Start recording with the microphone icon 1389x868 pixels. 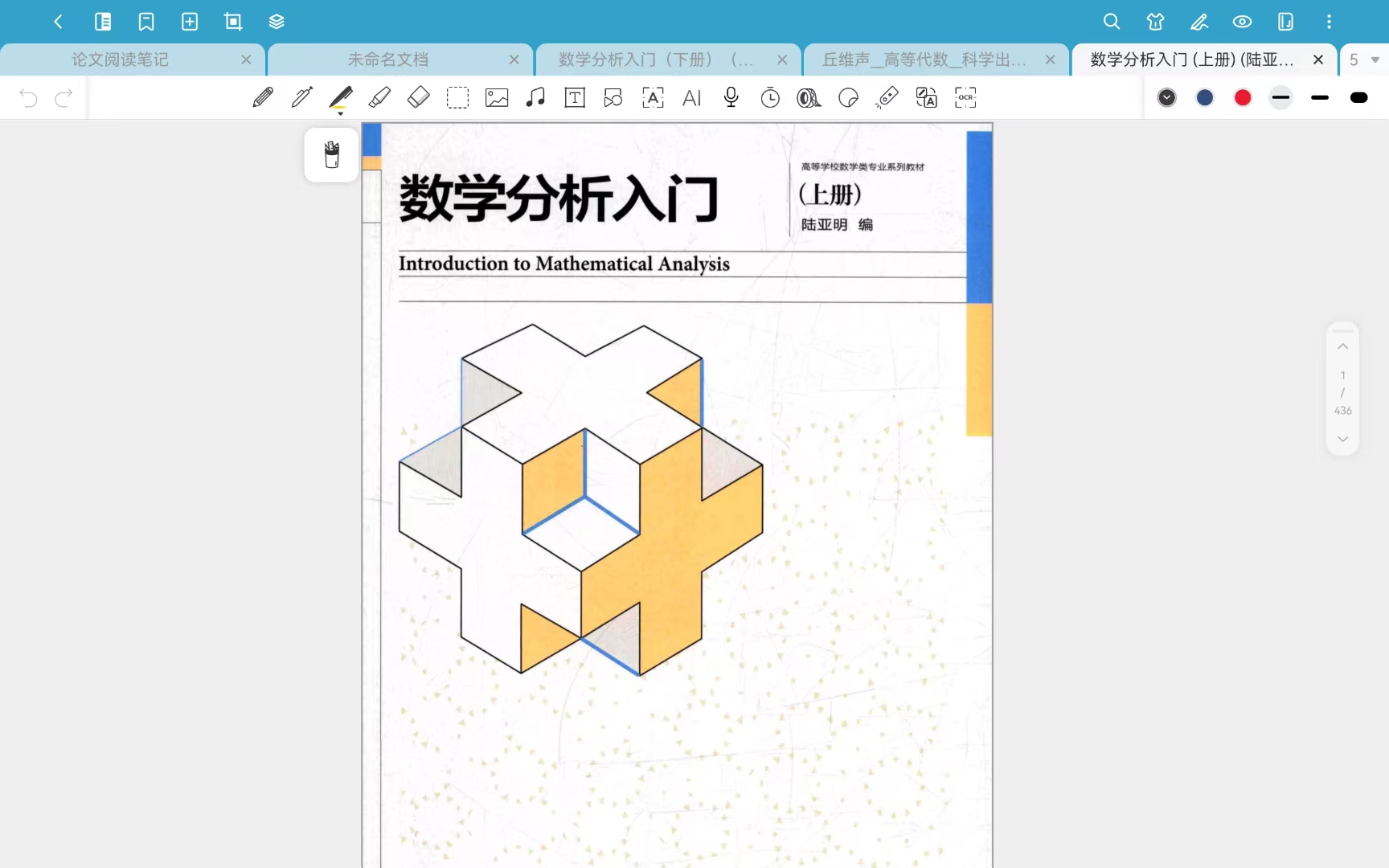point(731,97)
